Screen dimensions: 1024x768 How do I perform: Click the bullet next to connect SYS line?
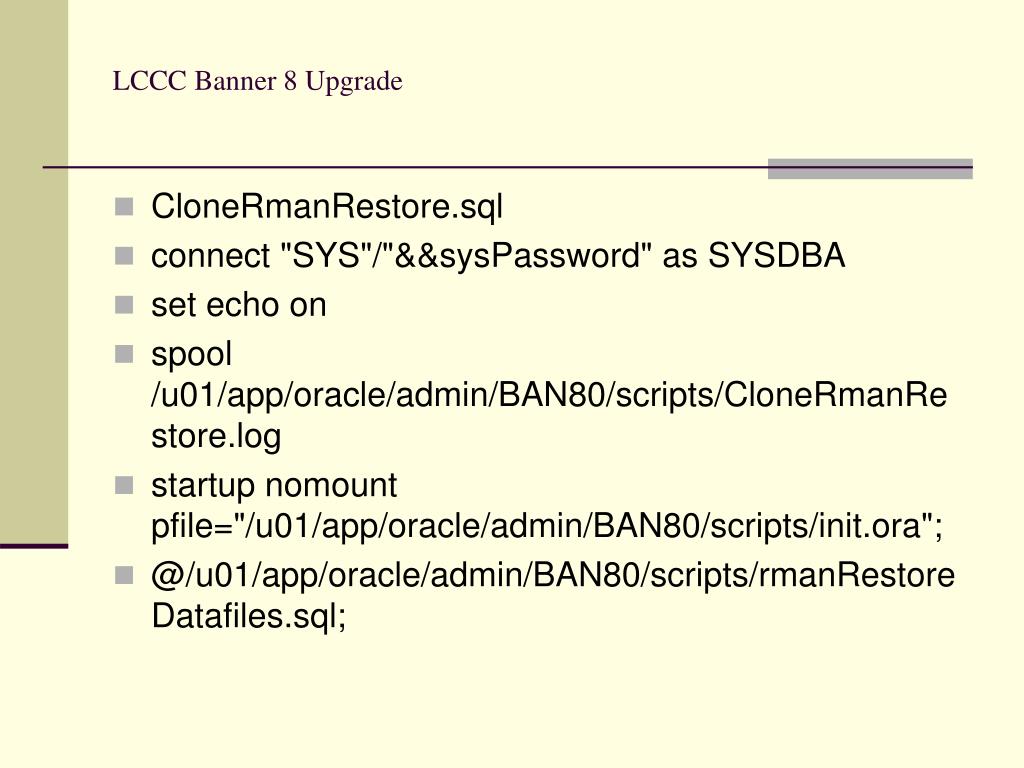point(124,256)
